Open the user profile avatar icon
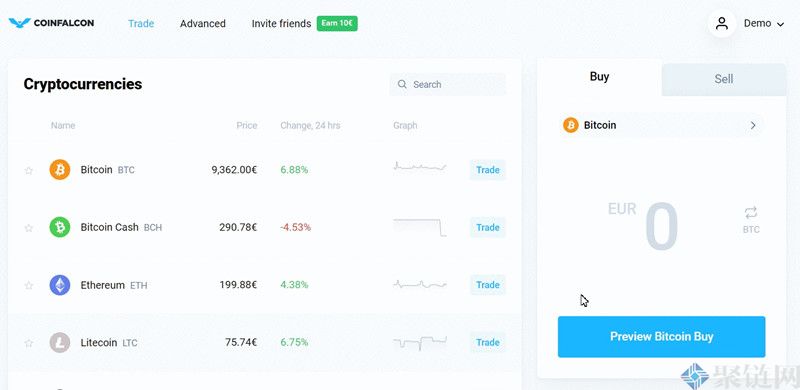800x390 pixels. point(721,23)
